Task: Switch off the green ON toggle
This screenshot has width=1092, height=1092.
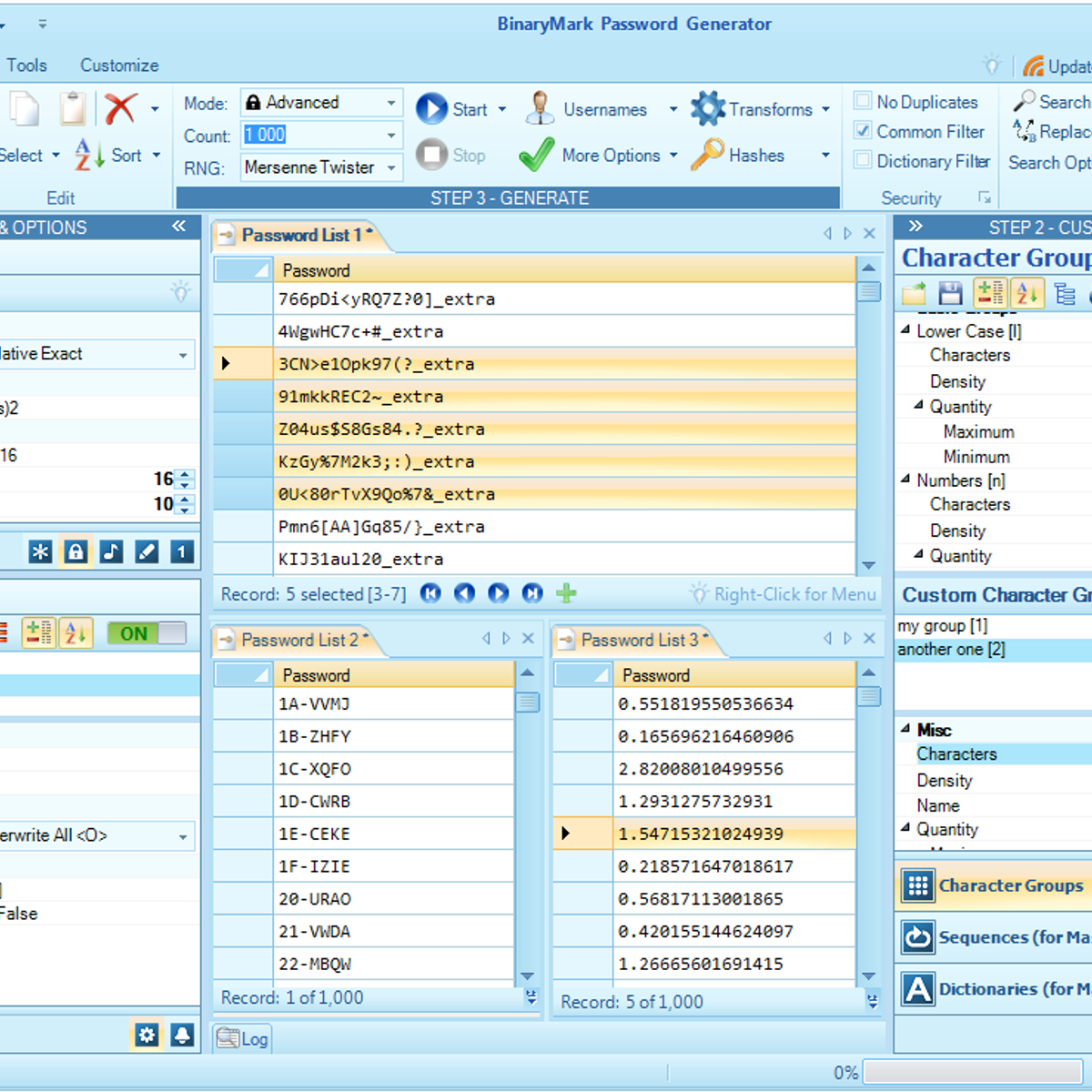Action: 147,633
